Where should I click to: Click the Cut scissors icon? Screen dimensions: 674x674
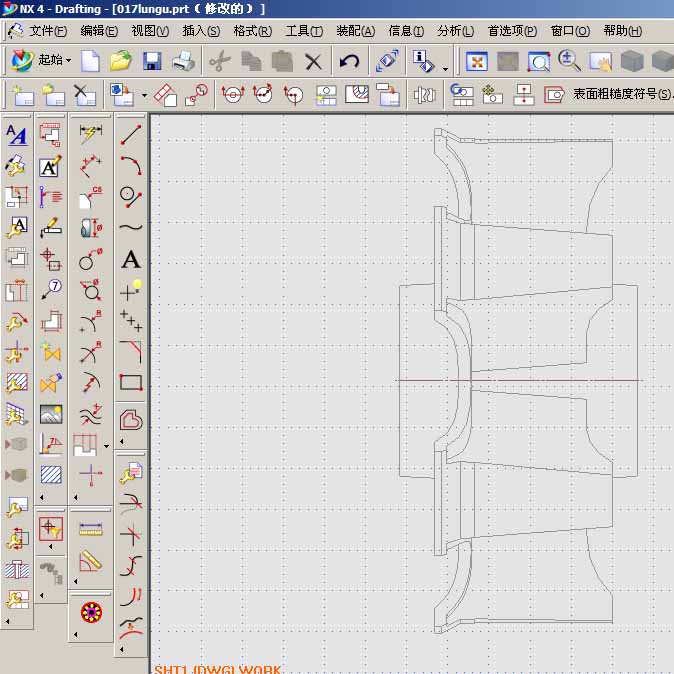tap(220, 61)
